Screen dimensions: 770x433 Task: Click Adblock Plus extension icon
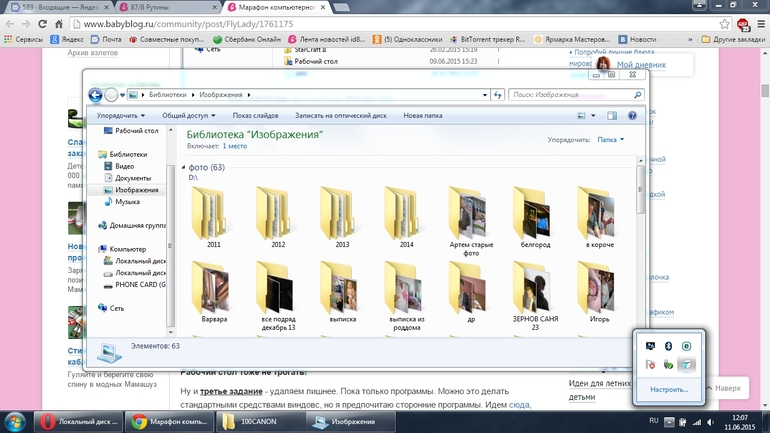pyautogui.click(x=743, y=24)
